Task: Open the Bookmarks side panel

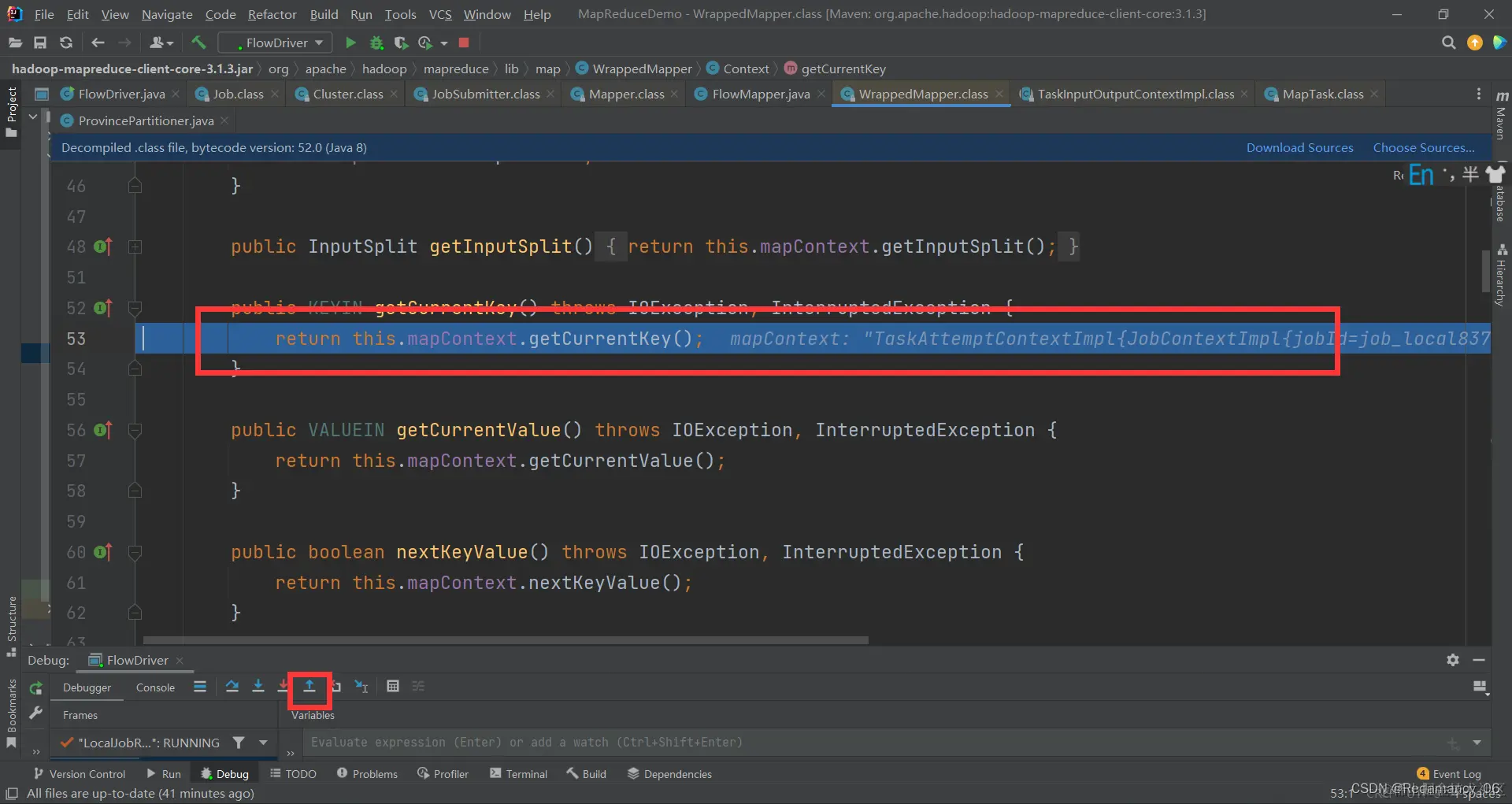Action: click(12, 713)
